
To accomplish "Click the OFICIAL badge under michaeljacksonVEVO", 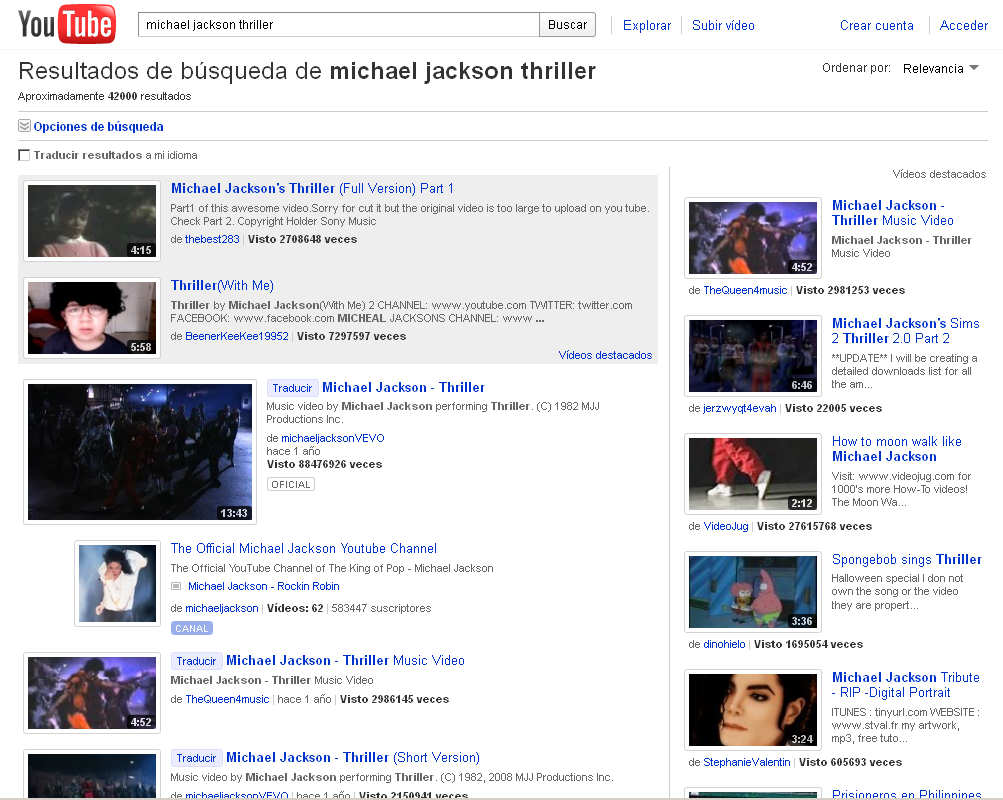I will point(290,485).
